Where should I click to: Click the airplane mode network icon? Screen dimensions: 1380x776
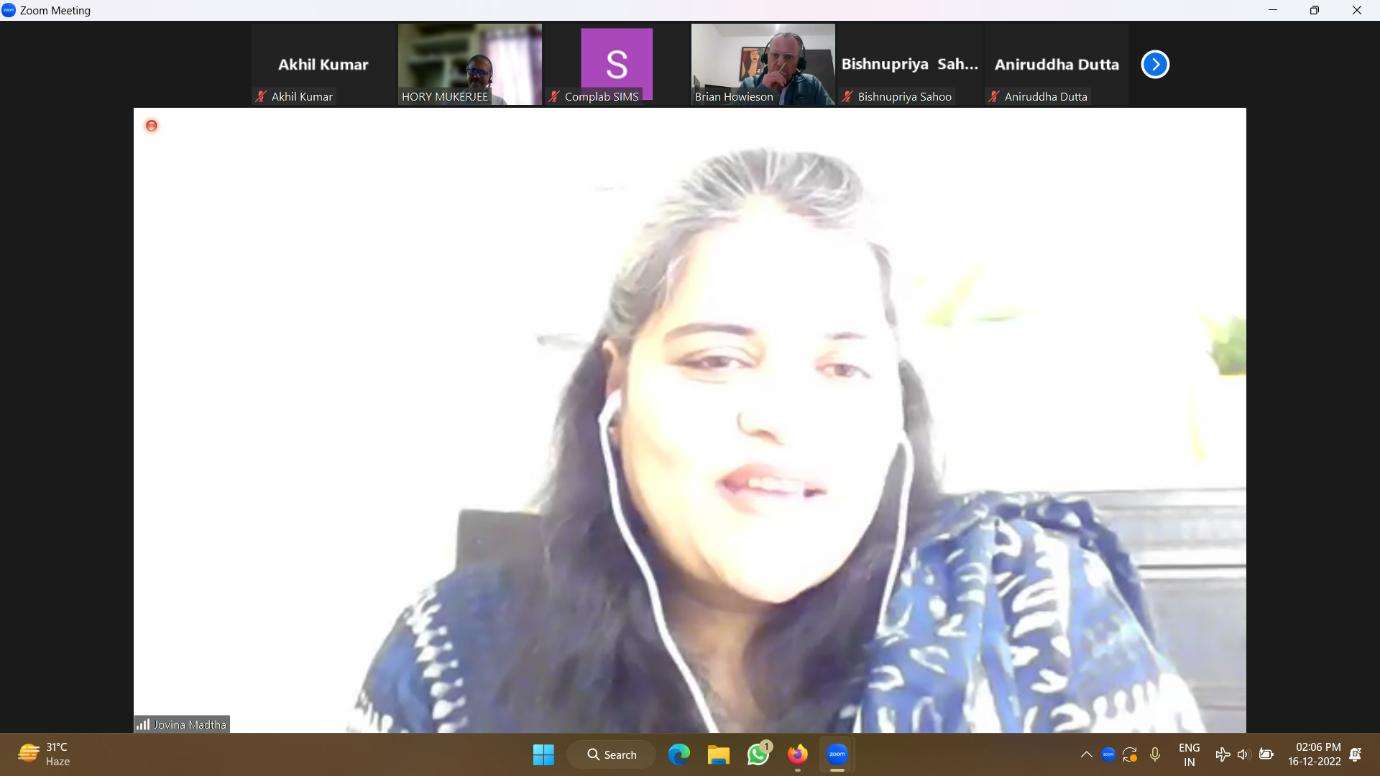[x=1222, y=754]
